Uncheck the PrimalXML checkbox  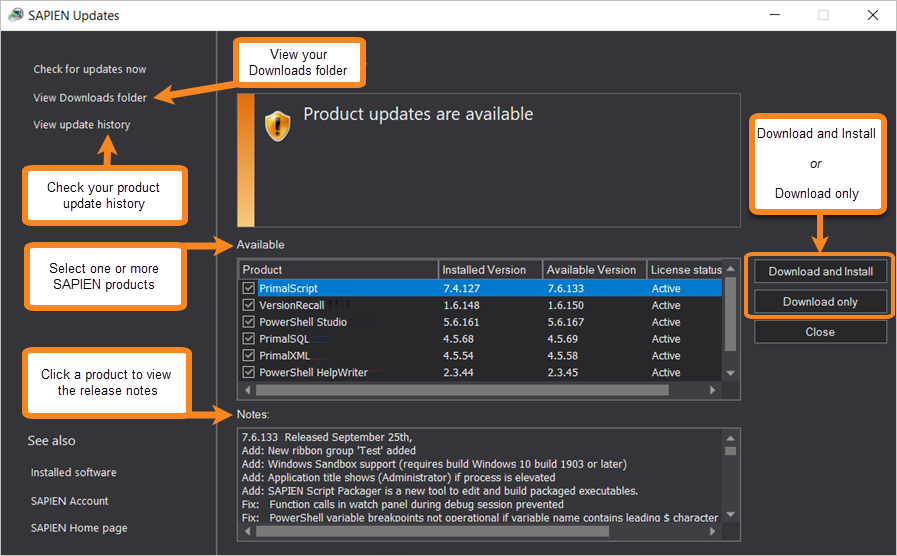click(248, 355)
